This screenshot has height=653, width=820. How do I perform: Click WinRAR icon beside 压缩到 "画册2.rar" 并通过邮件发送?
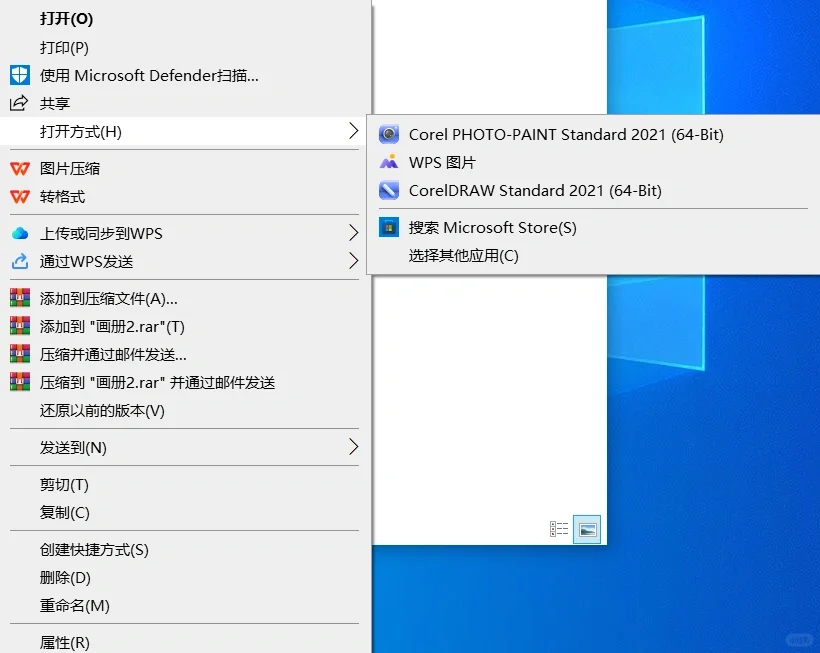pos(20,382)
